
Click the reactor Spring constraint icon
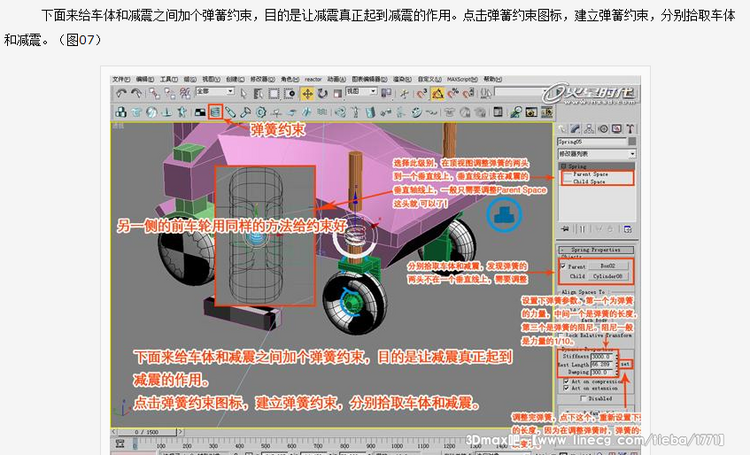(215, 112)
